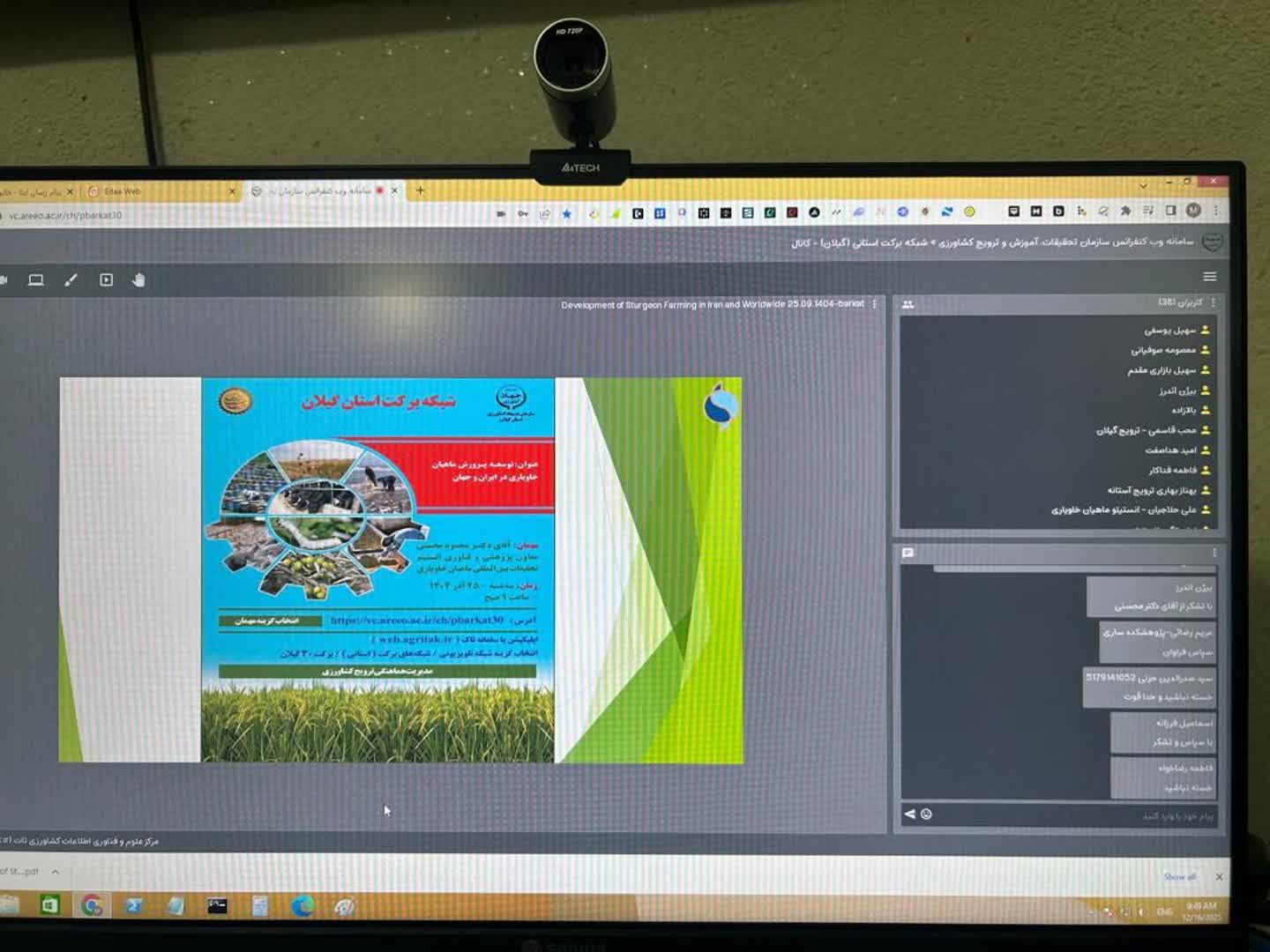
Task: Click the bookmark star in address bar
Action: tap(567, 213)
